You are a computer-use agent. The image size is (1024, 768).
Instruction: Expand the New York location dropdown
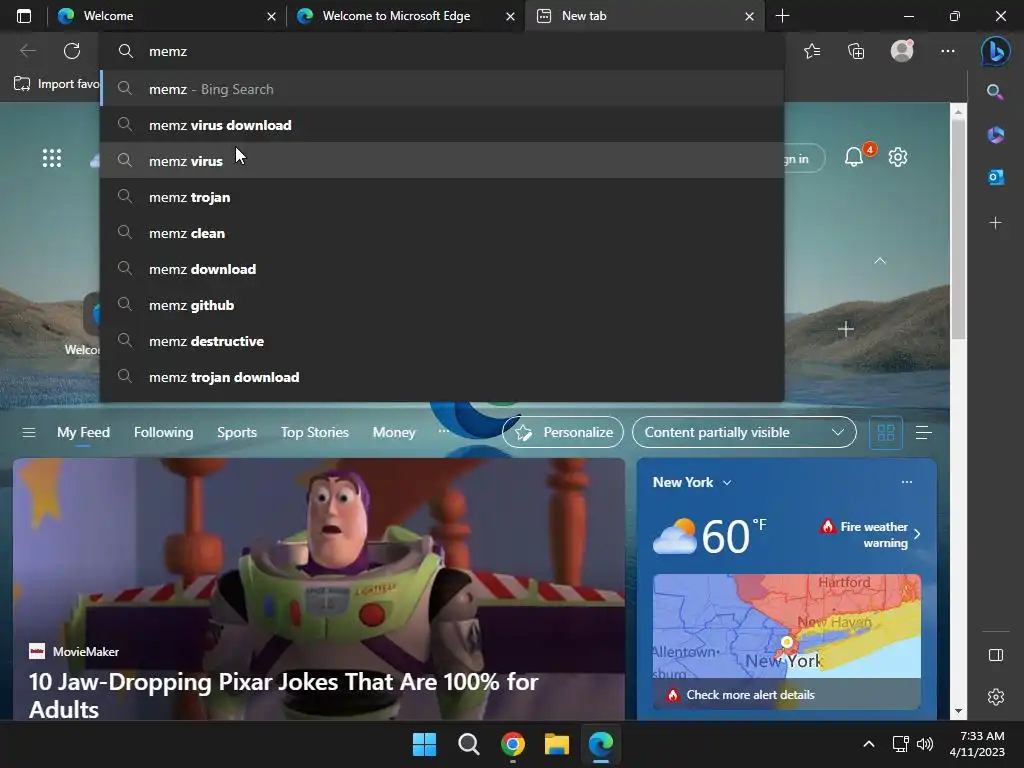[x=727, y=483]
